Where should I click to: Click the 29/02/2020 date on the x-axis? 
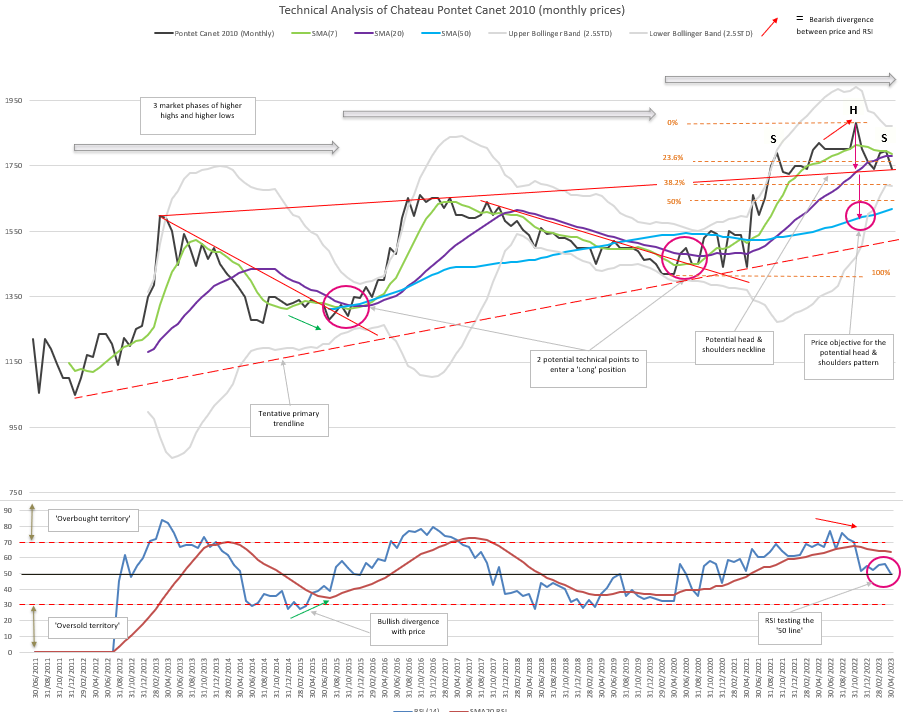click(x=662, y=677)
